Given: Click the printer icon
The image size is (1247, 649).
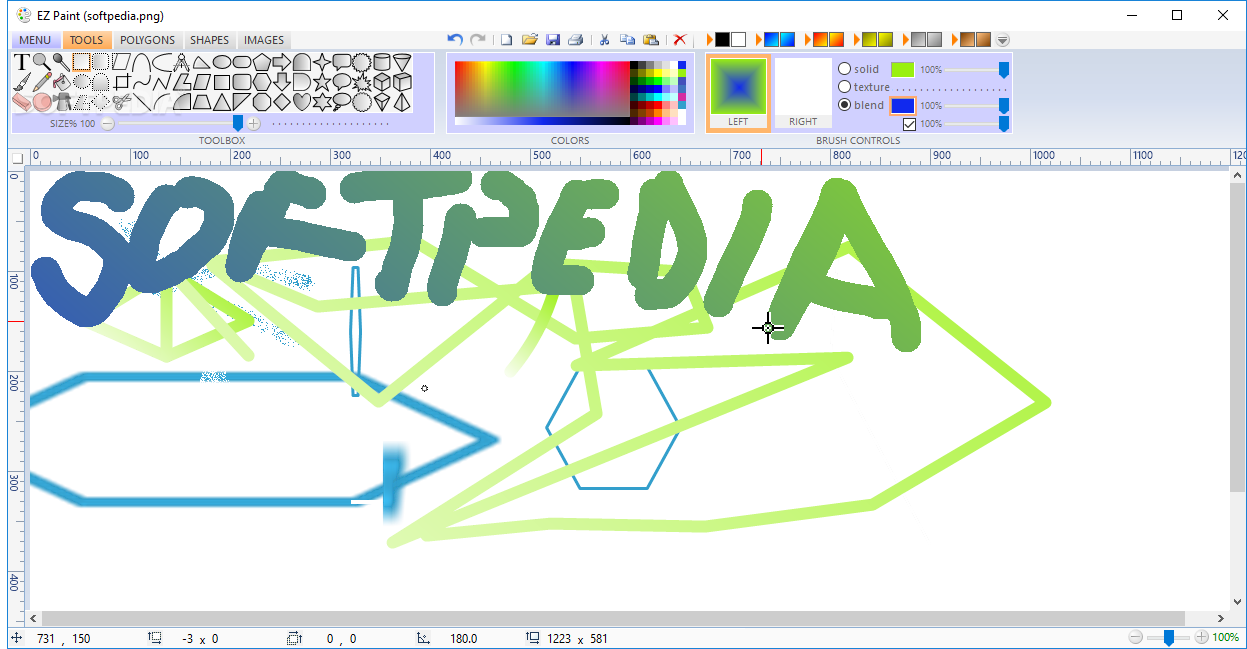Looking at the screenshot, I should [576, 39].
